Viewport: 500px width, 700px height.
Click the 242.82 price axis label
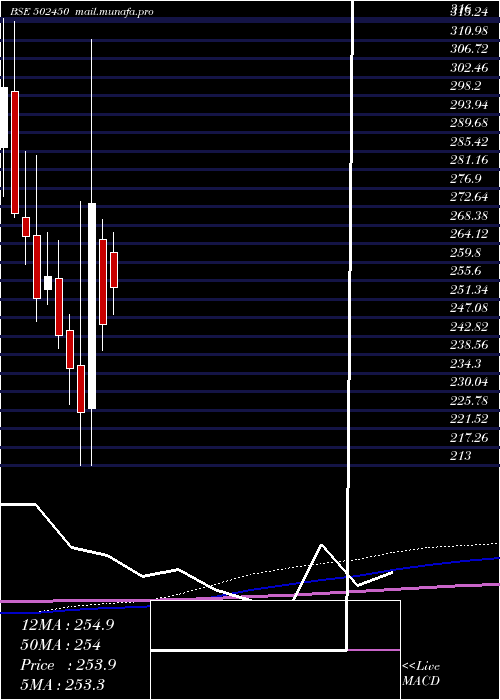469,326
